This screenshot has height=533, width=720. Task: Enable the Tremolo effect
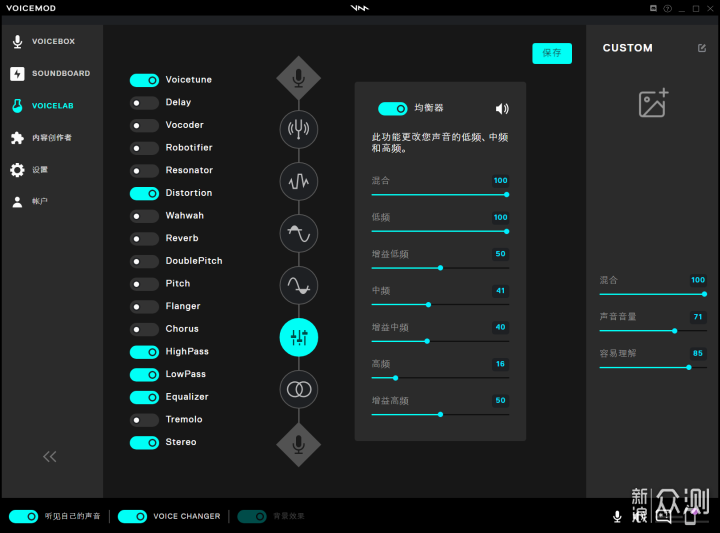click(144, 420)
